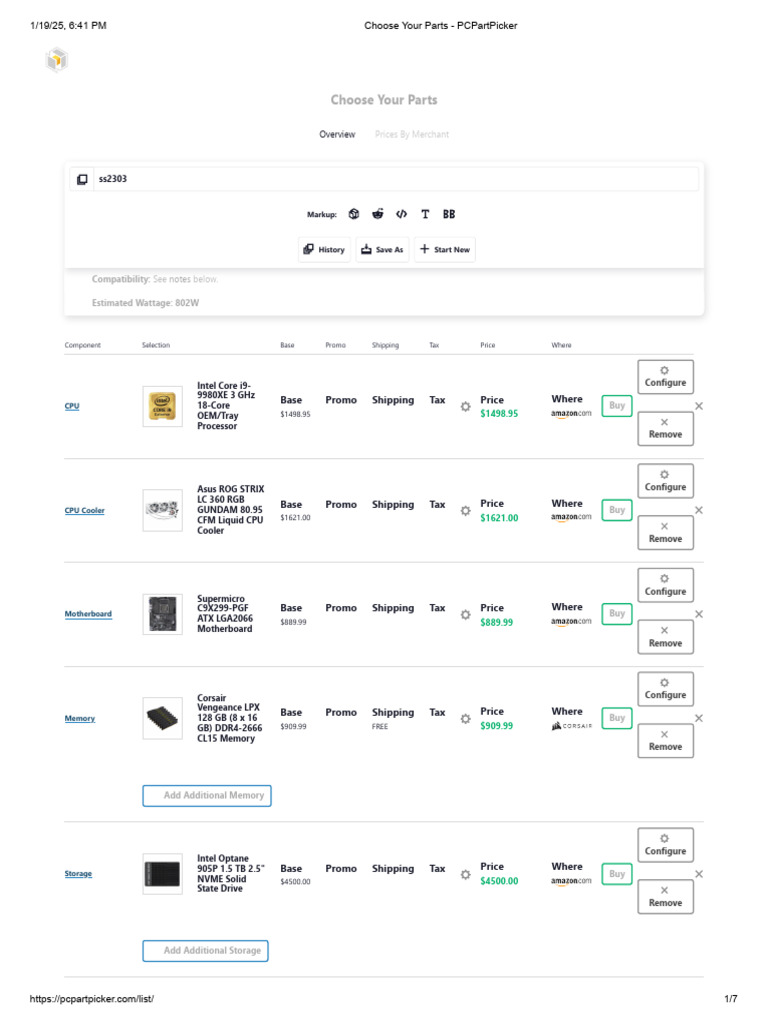Click Start New button
768x1024 pixels.
point(445,249)
